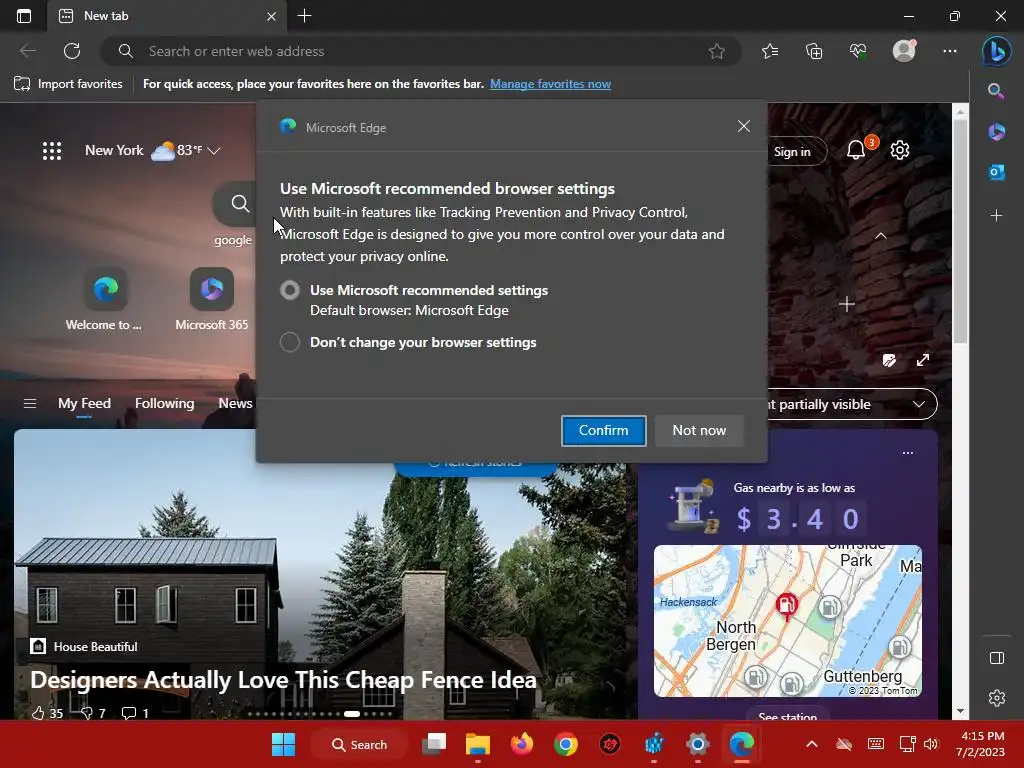Launch Google Chrome from the taskbar
The height and width of the screenshot is (768, 1024).
coord(566,744)
